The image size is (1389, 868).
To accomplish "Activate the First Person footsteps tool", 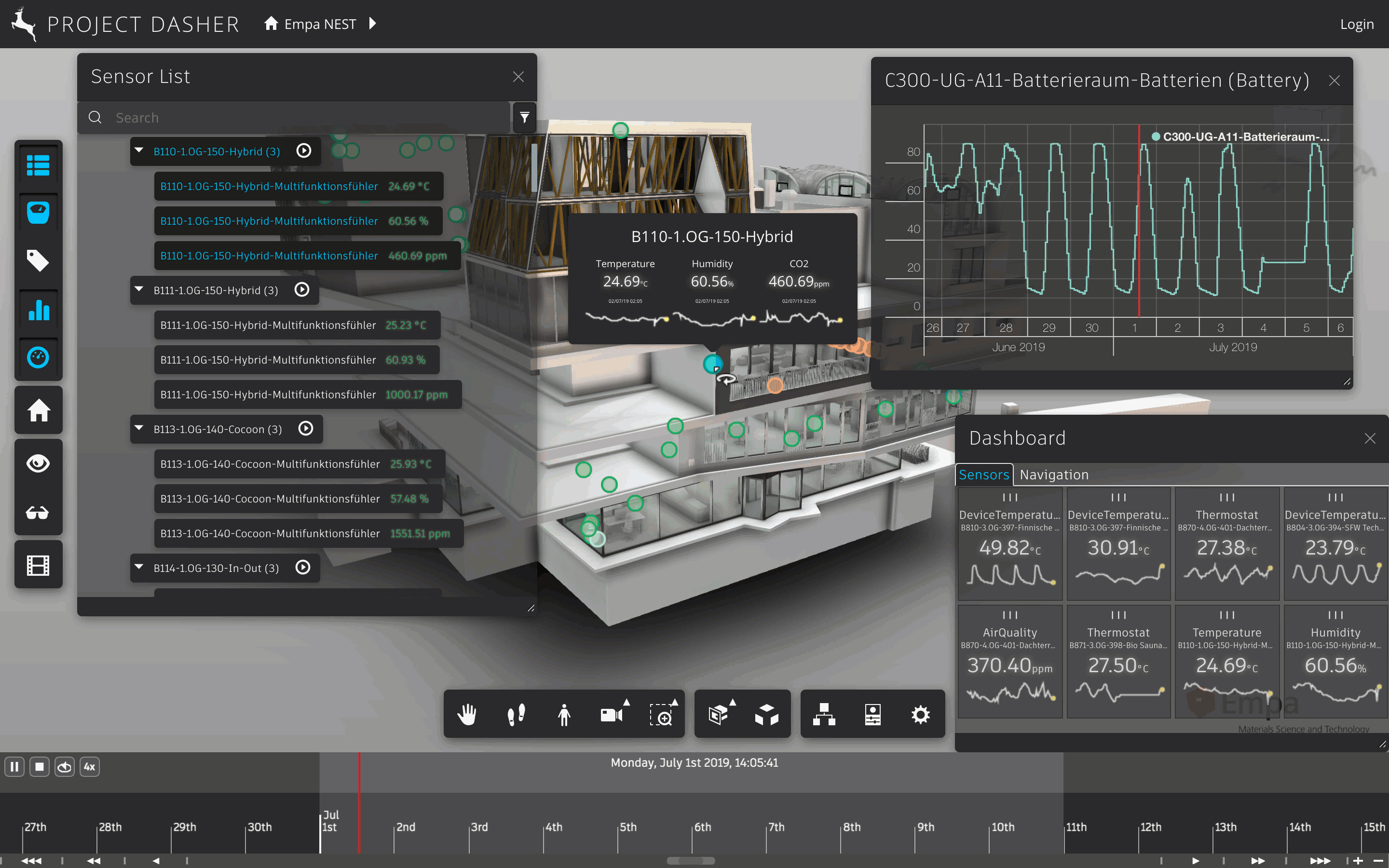I will click(516, 715).
